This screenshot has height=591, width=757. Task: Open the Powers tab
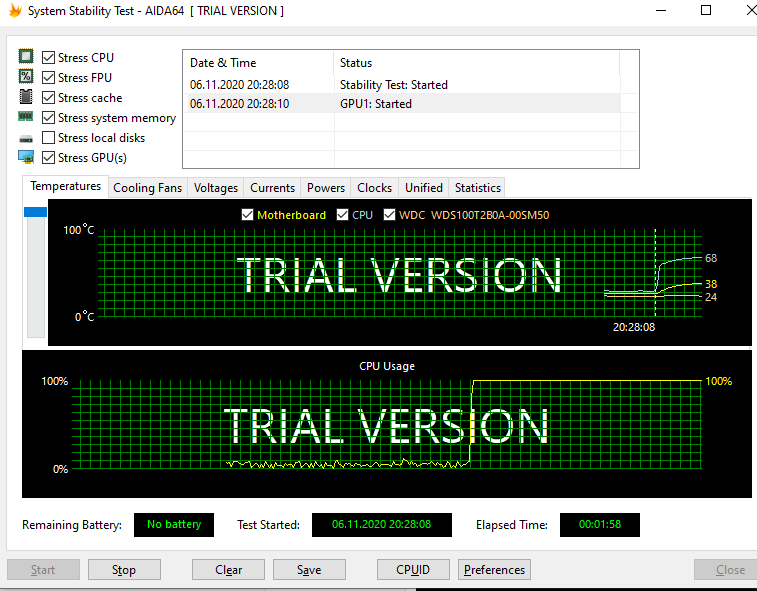tap(326, 188)
